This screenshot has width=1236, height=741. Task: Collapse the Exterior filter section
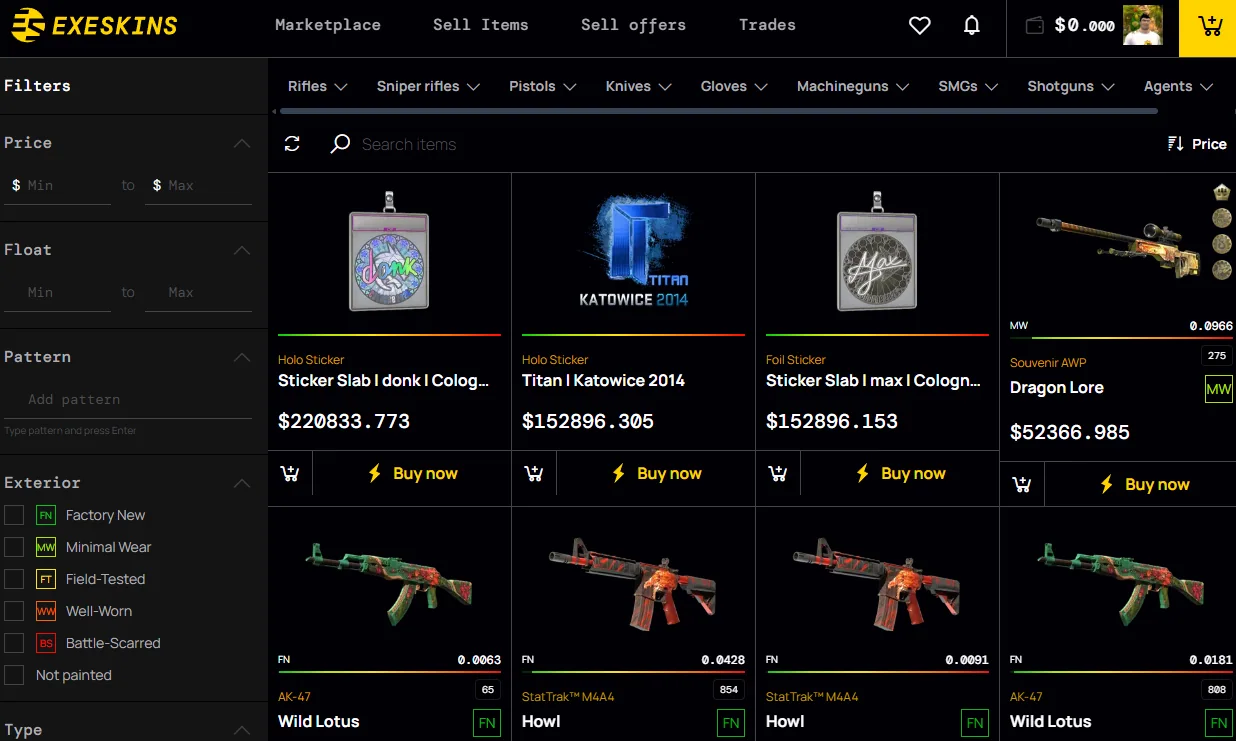[242, 483]
